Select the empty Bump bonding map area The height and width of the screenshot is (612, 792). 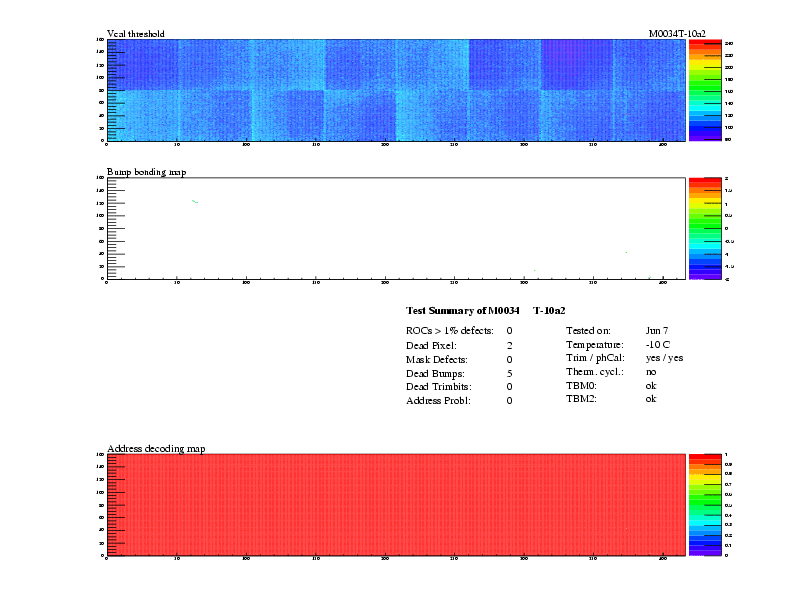(x=395, y=228)
